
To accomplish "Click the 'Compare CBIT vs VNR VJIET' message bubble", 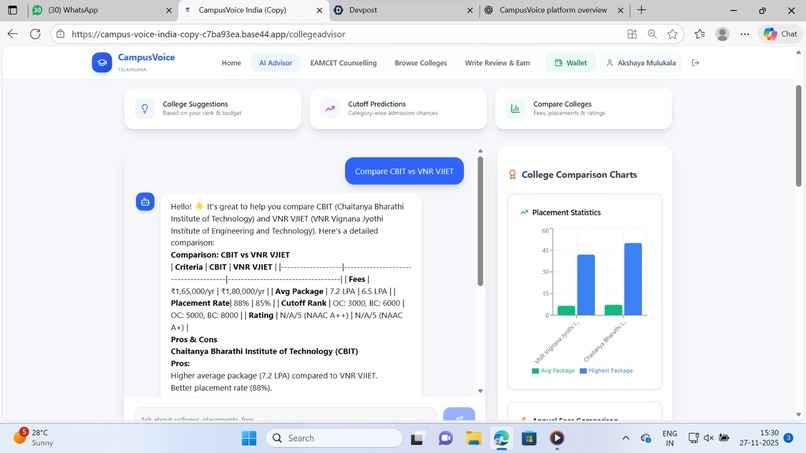I will (x=404, y=171).
